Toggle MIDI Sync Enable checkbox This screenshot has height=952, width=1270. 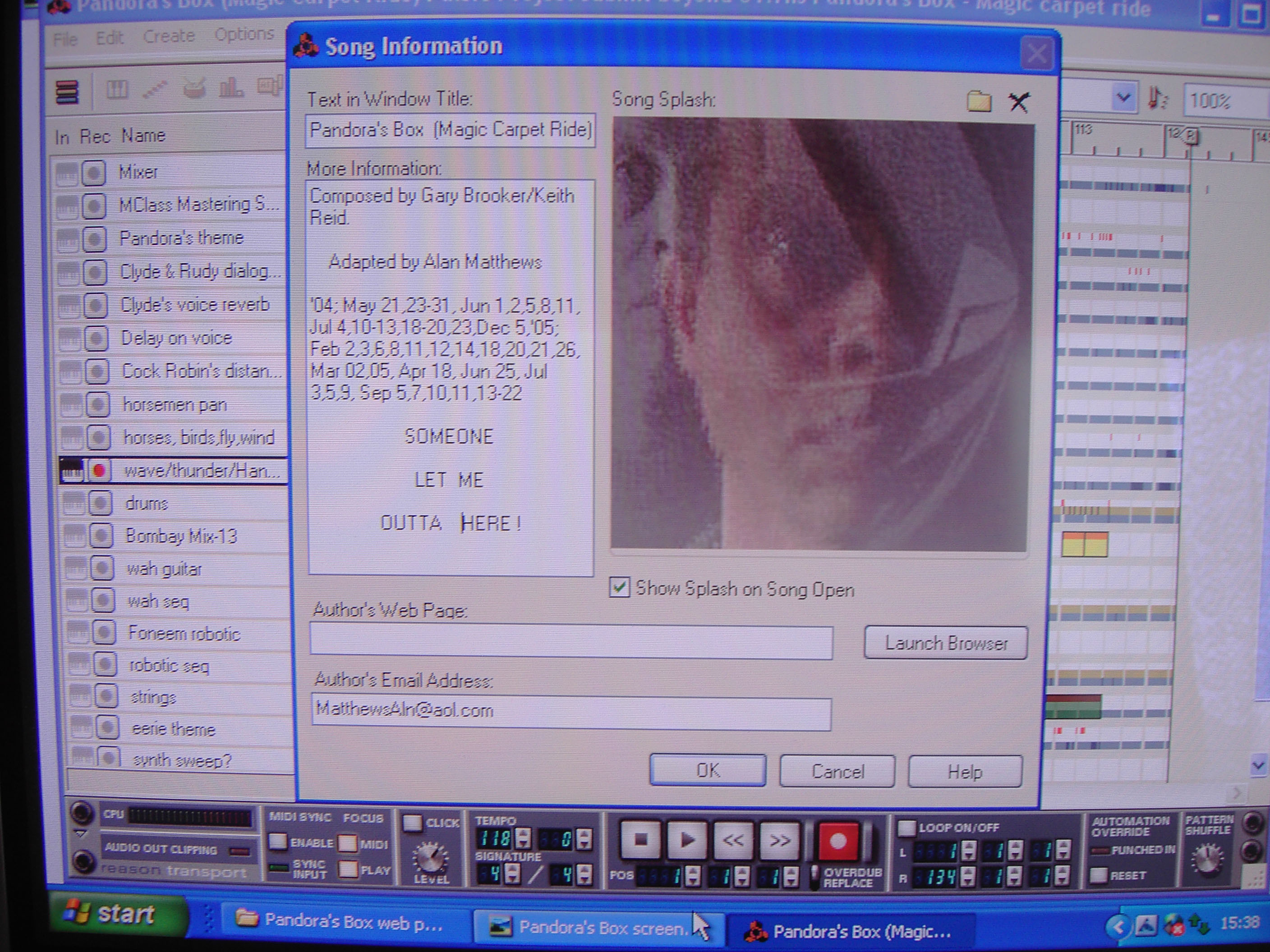point(278,842)
